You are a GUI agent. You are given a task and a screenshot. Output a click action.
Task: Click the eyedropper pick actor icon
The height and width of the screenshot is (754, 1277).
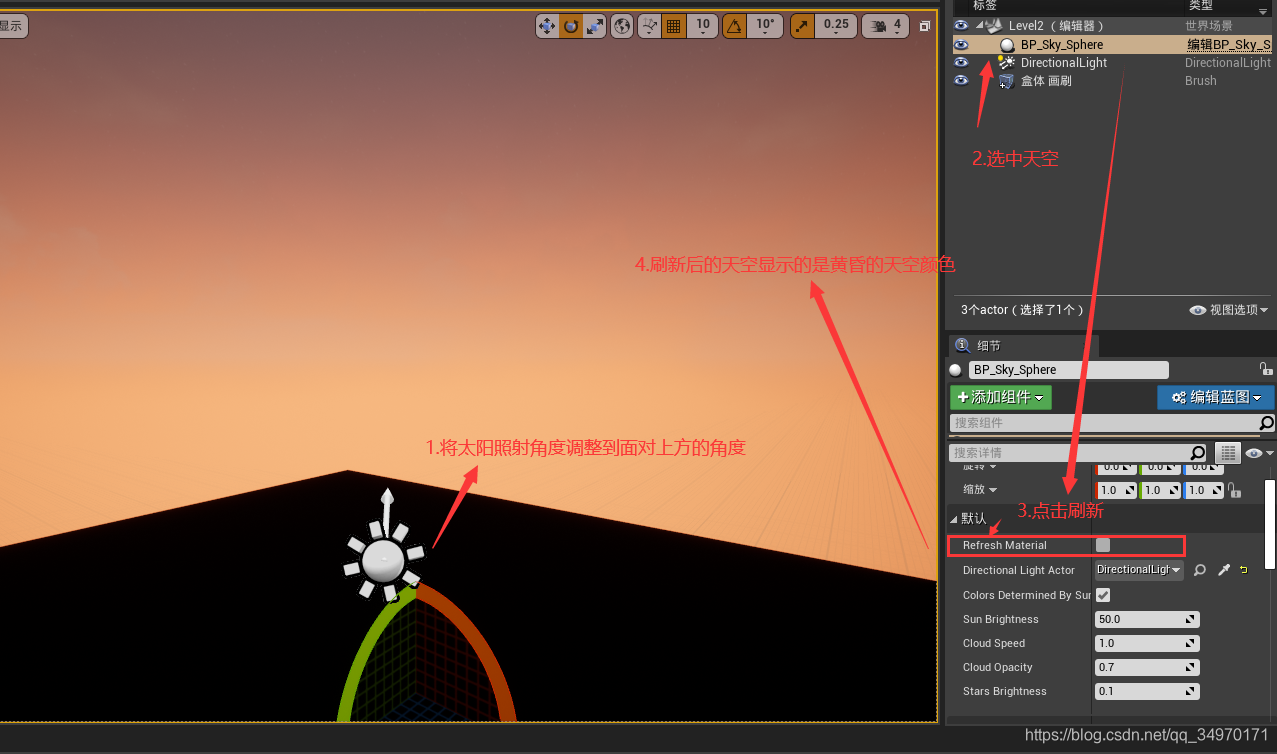click(1223, 570)
